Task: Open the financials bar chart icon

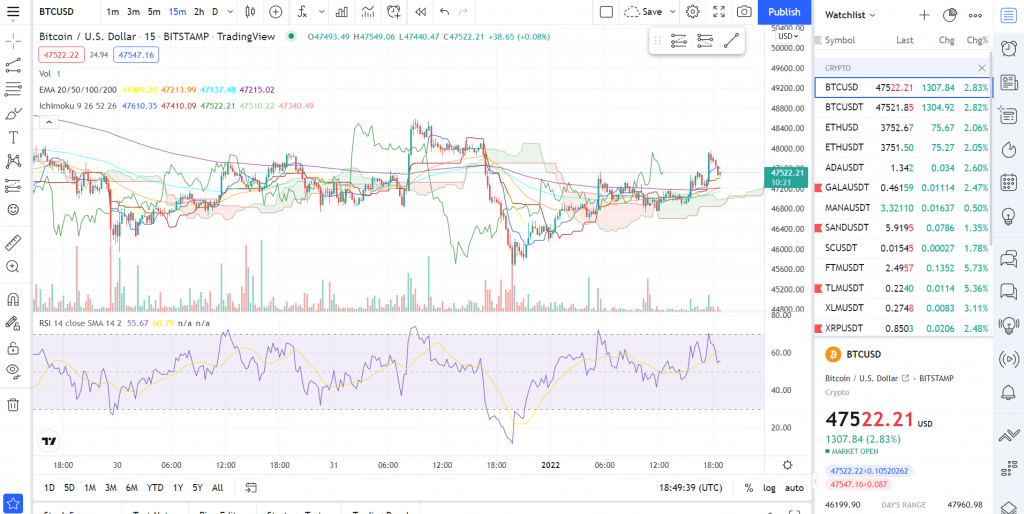Action: point(342,12)
